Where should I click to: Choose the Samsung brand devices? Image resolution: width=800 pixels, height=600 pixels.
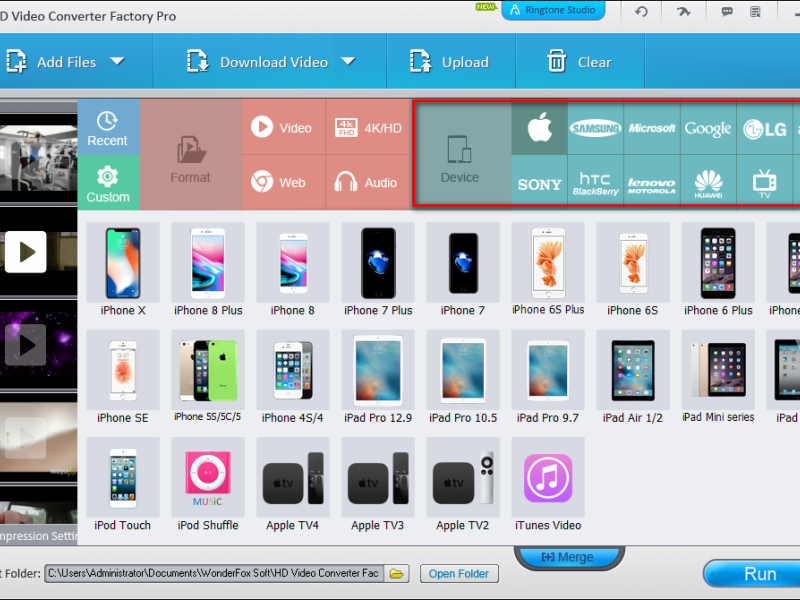point(595,128)
